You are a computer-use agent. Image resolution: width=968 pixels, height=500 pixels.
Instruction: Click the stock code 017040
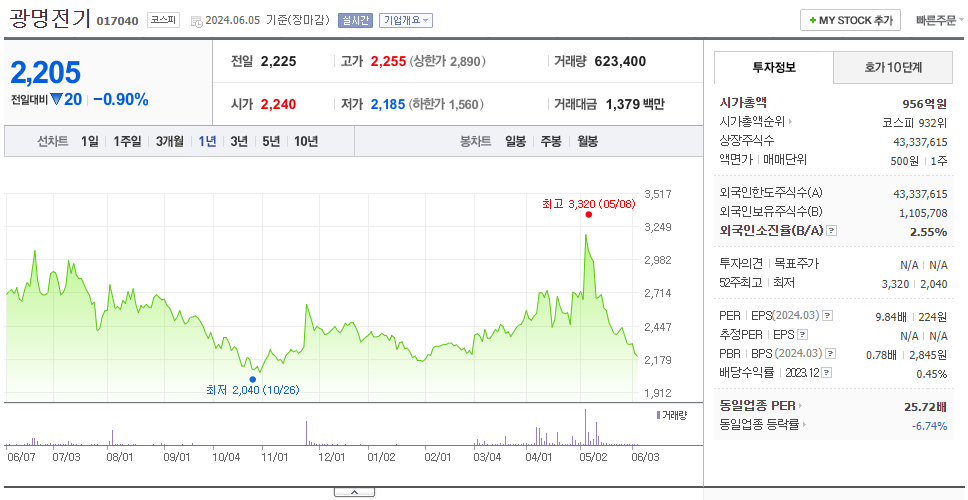click(x=117, y=22)
